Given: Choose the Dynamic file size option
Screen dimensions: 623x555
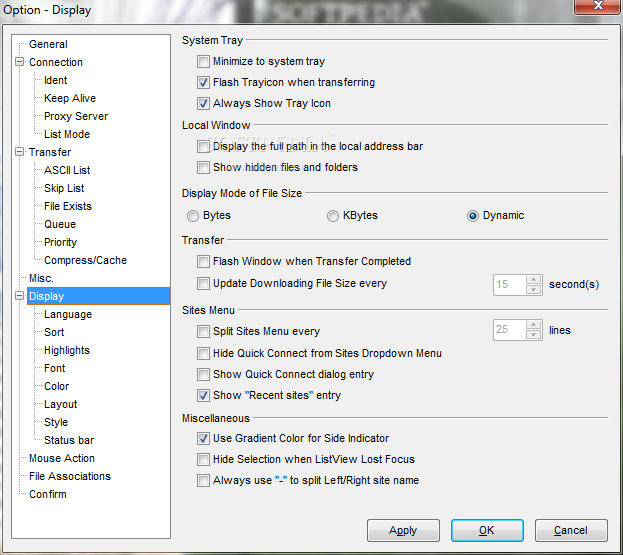Looking at the screenshot, I should 473,216.
